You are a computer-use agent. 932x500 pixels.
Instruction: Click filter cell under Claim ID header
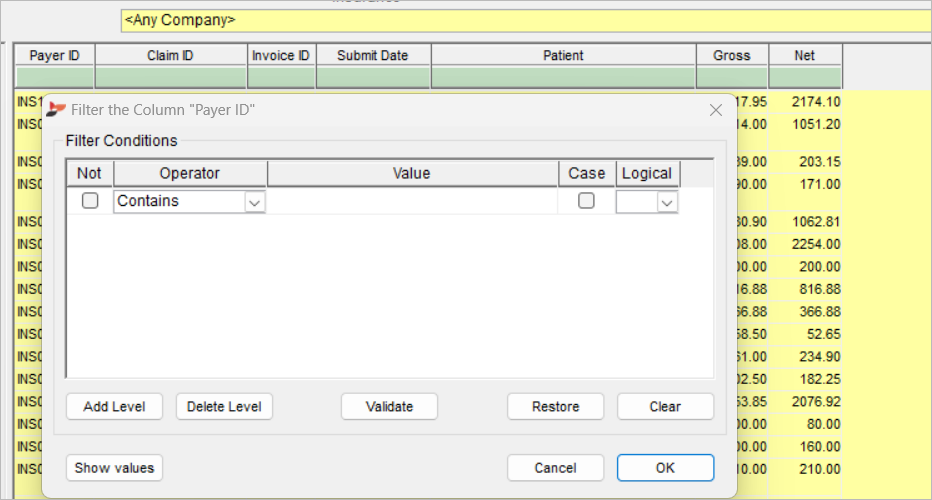171,78
